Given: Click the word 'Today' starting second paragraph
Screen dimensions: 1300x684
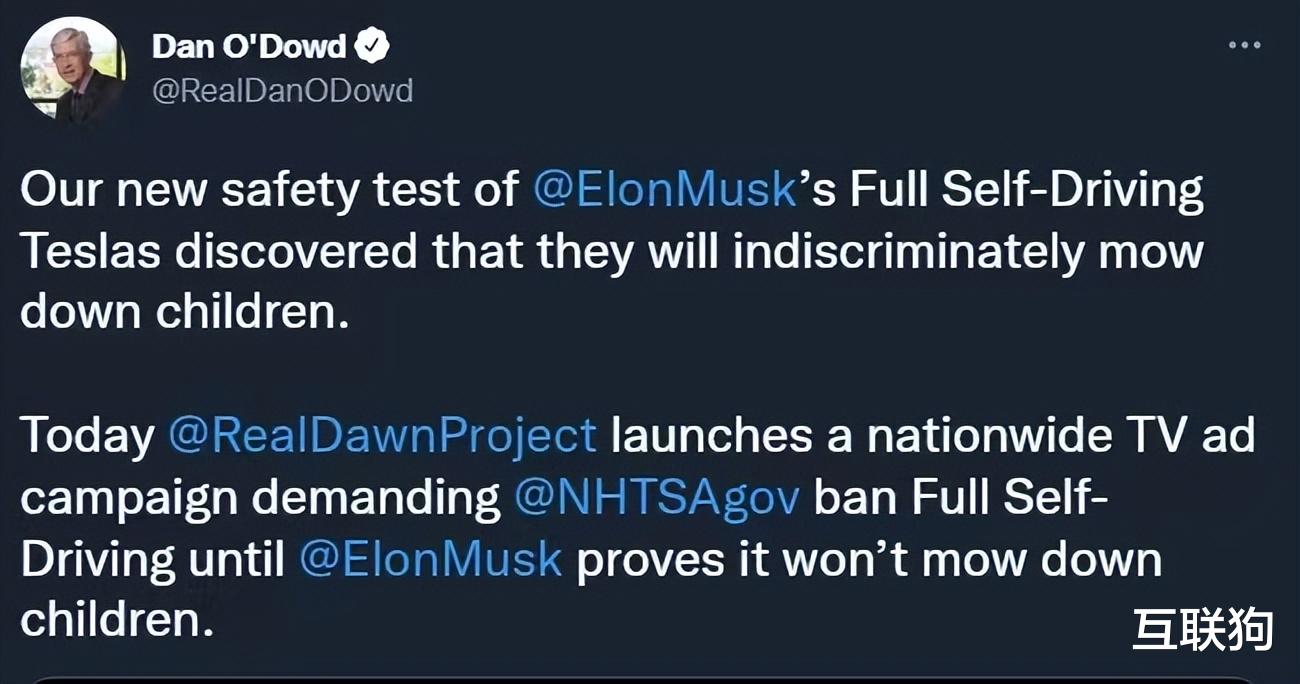Looking at the screenshot, I should (88, 436).
